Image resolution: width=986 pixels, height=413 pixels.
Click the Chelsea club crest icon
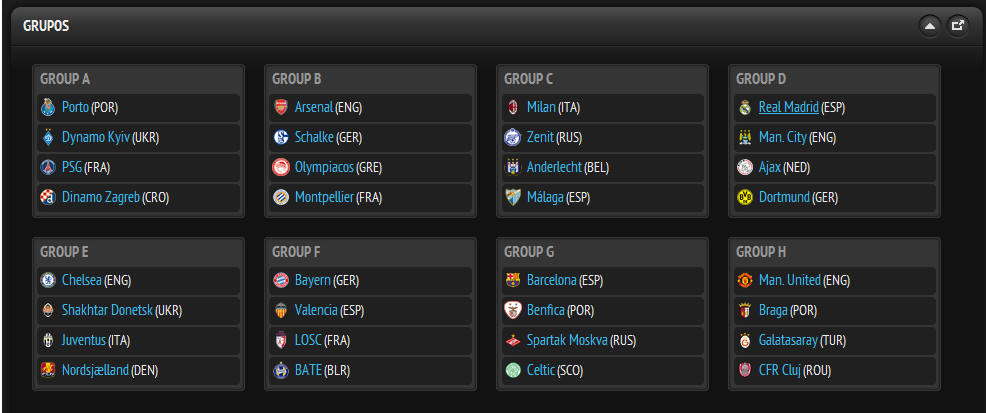[48, 281]
